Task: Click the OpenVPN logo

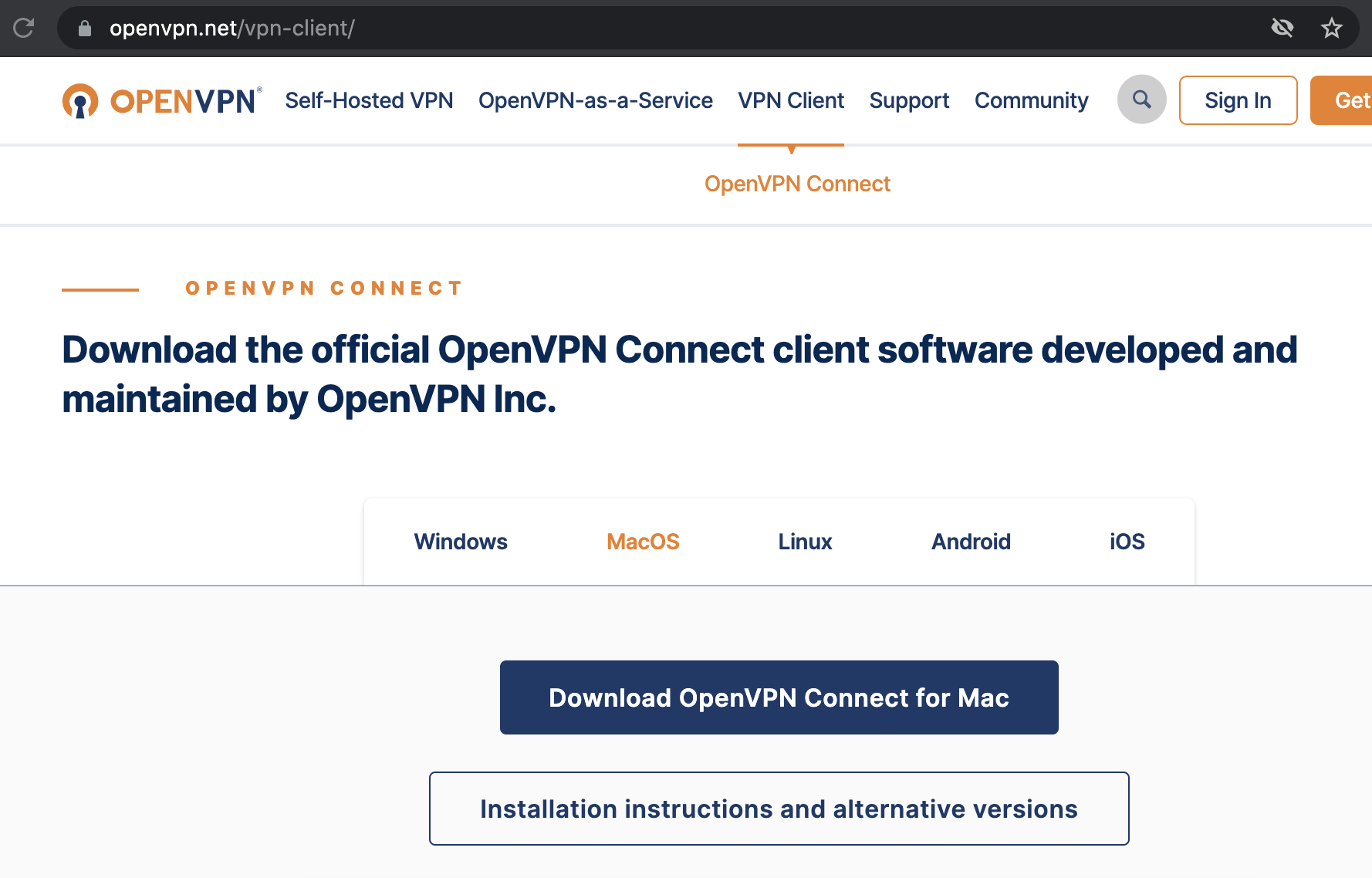Action: [x=162, y=101]
